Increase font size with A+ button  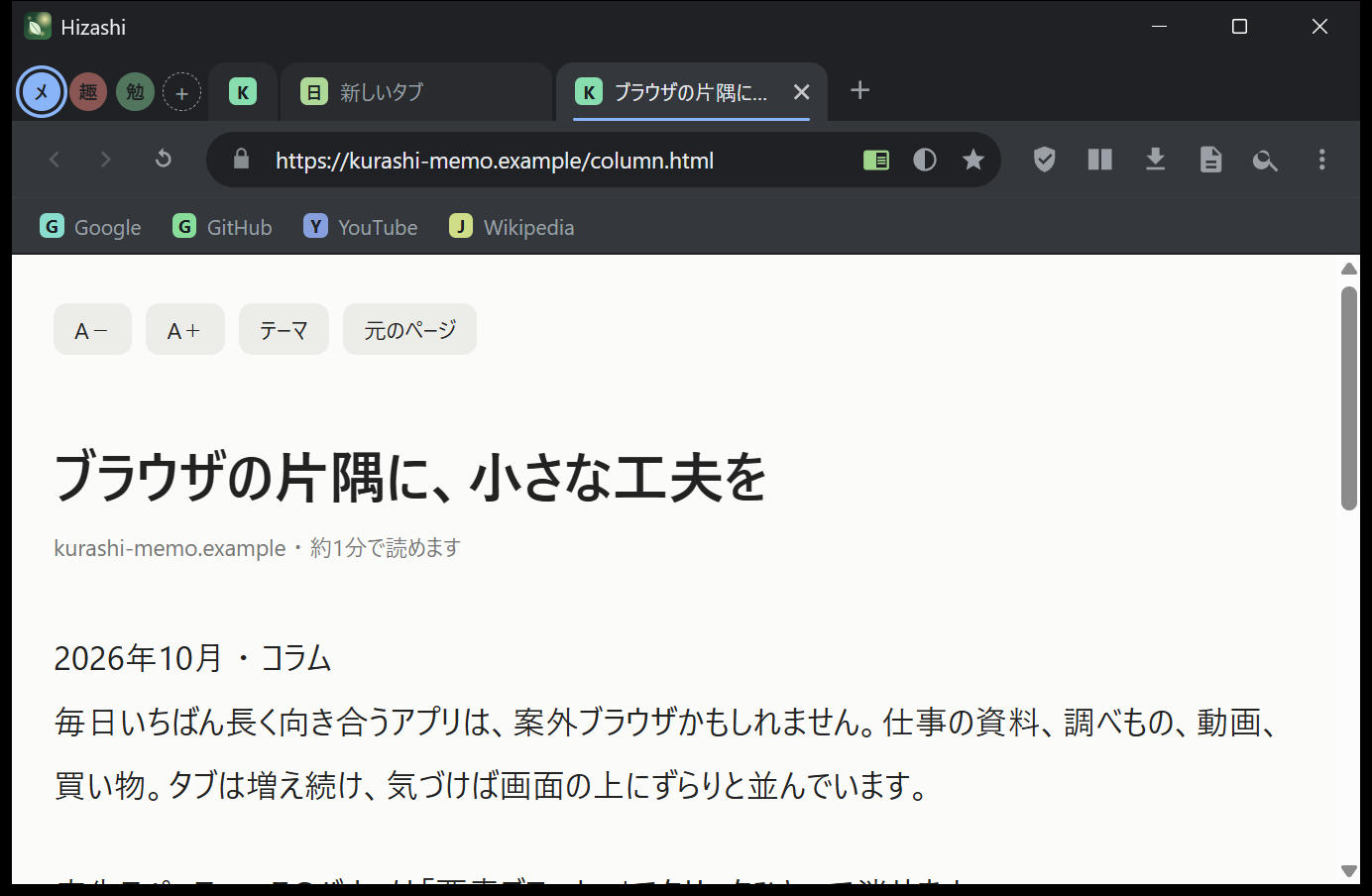[185, 329]
